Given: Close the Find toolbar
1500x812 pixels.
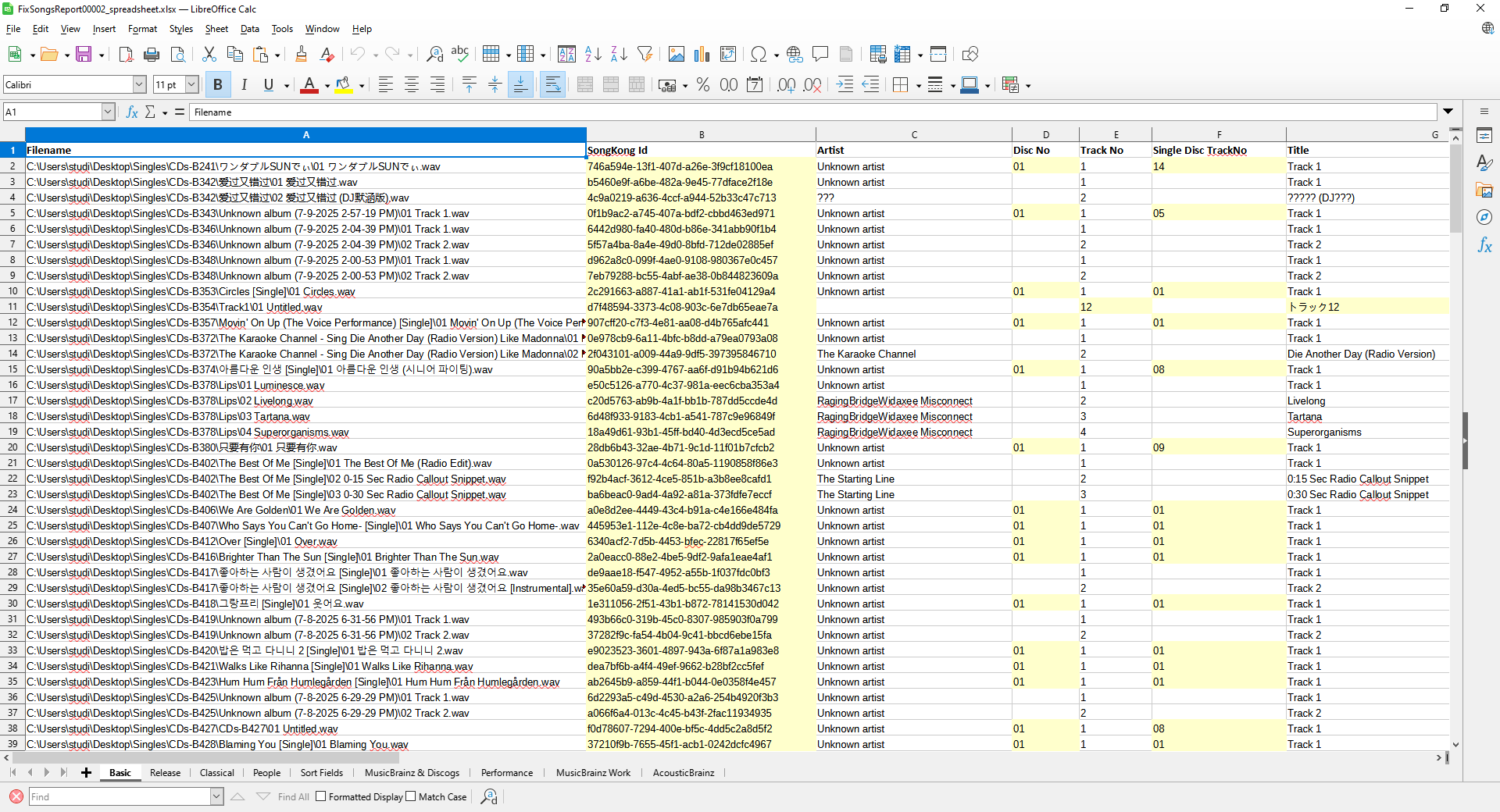Looking at the screenshot, I should coord(16,796).
